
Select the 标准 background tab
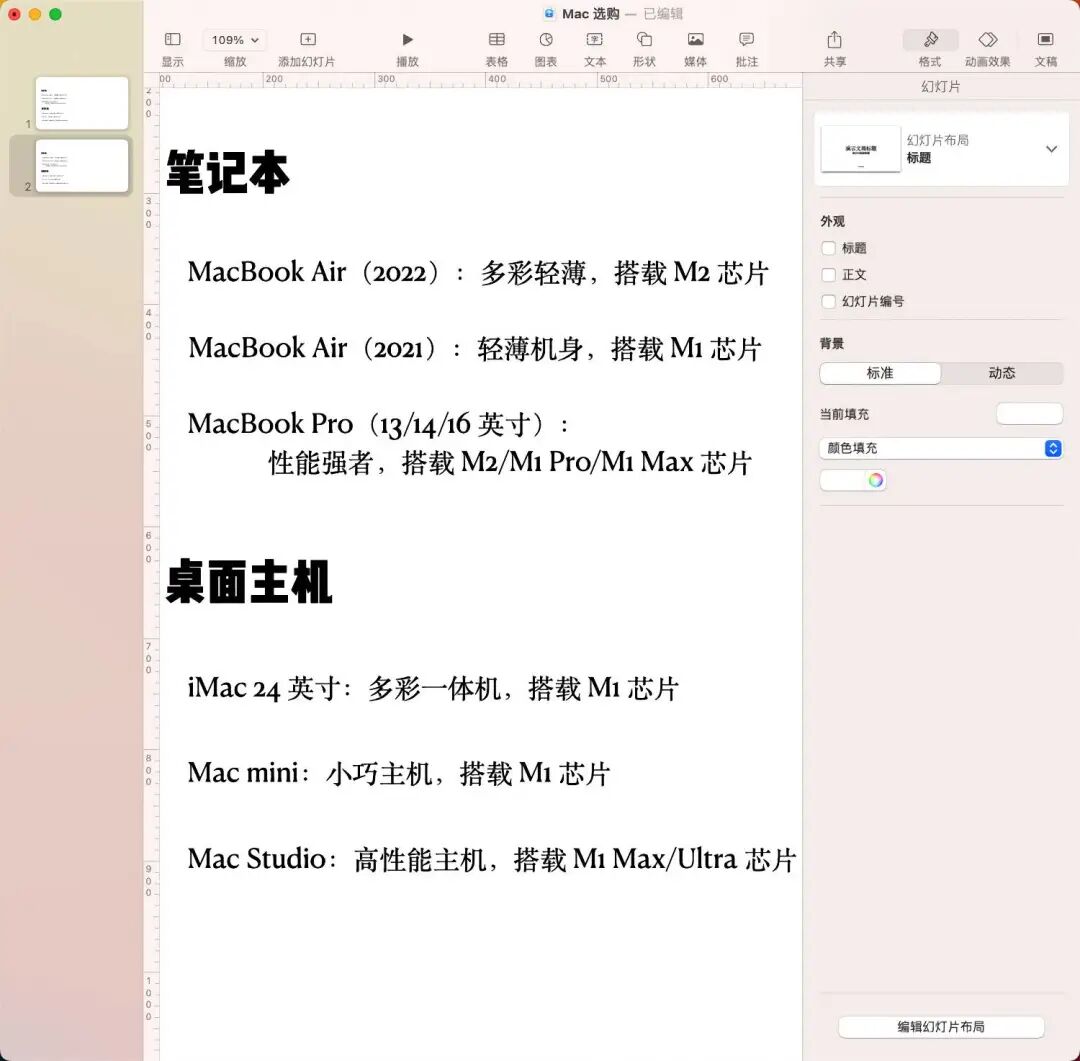pyautogui.click(x=880, y=373)
